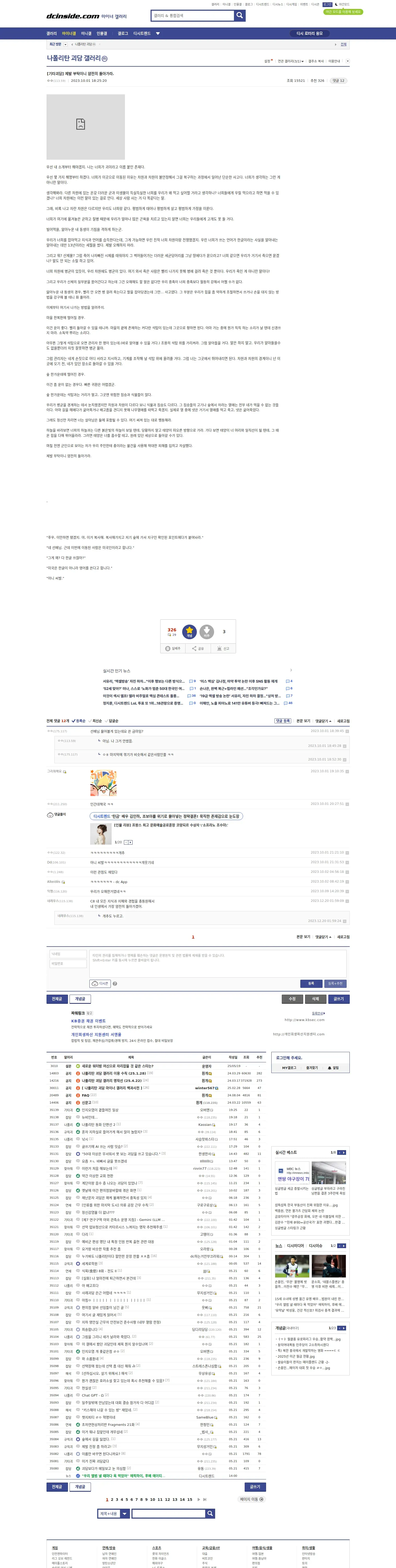This screenshot has width=396, height=1568.
Task: Click 야간모드 moon icon in top bar
Action: pos(337,4)
